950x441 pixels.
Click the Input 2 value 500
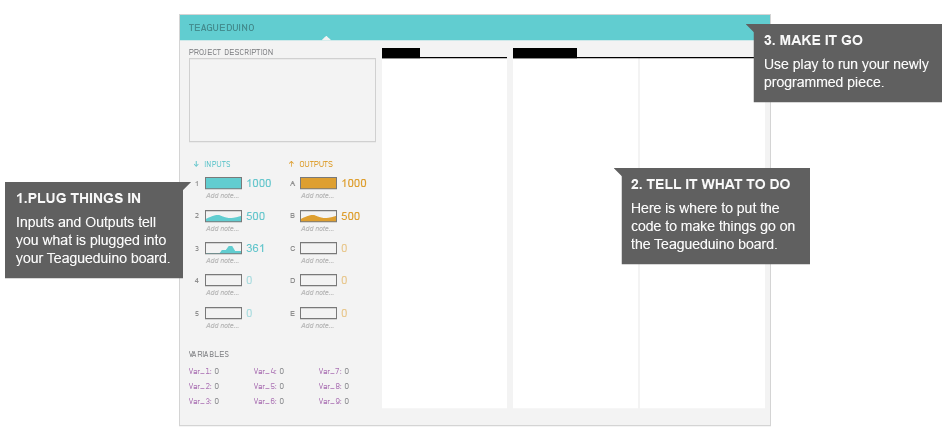[256, 216]
